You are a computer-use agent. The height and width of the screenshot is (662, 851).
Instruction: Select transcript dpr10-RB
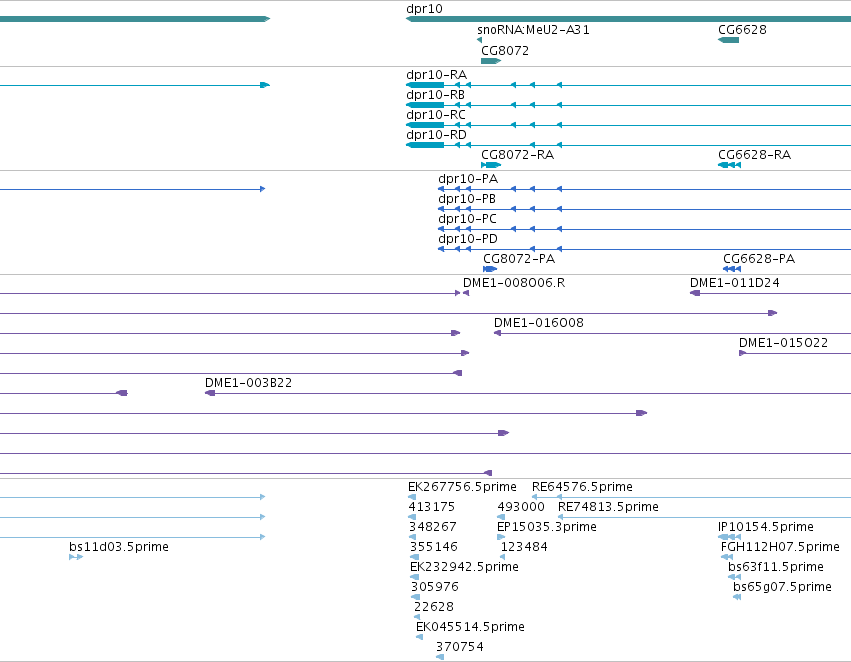[435, 94]
